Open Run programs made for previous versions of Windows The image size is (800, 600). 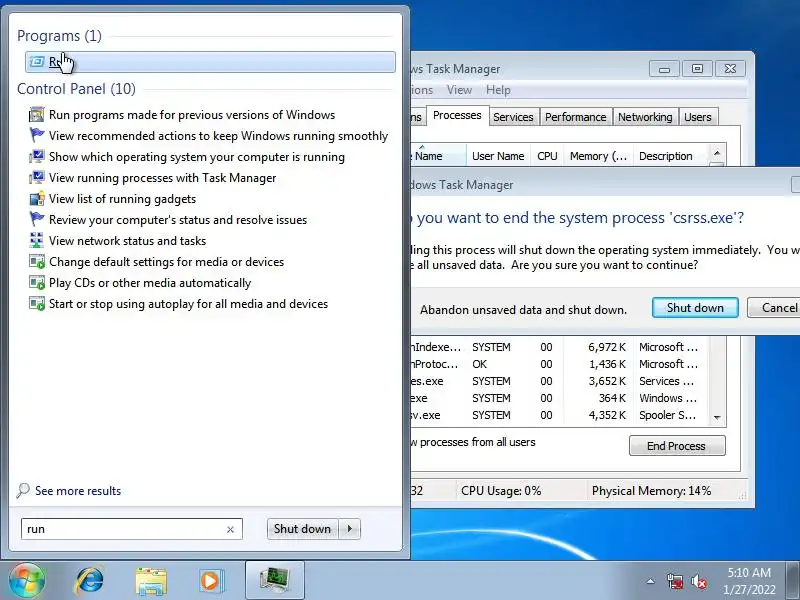click(x=192, y=115)
